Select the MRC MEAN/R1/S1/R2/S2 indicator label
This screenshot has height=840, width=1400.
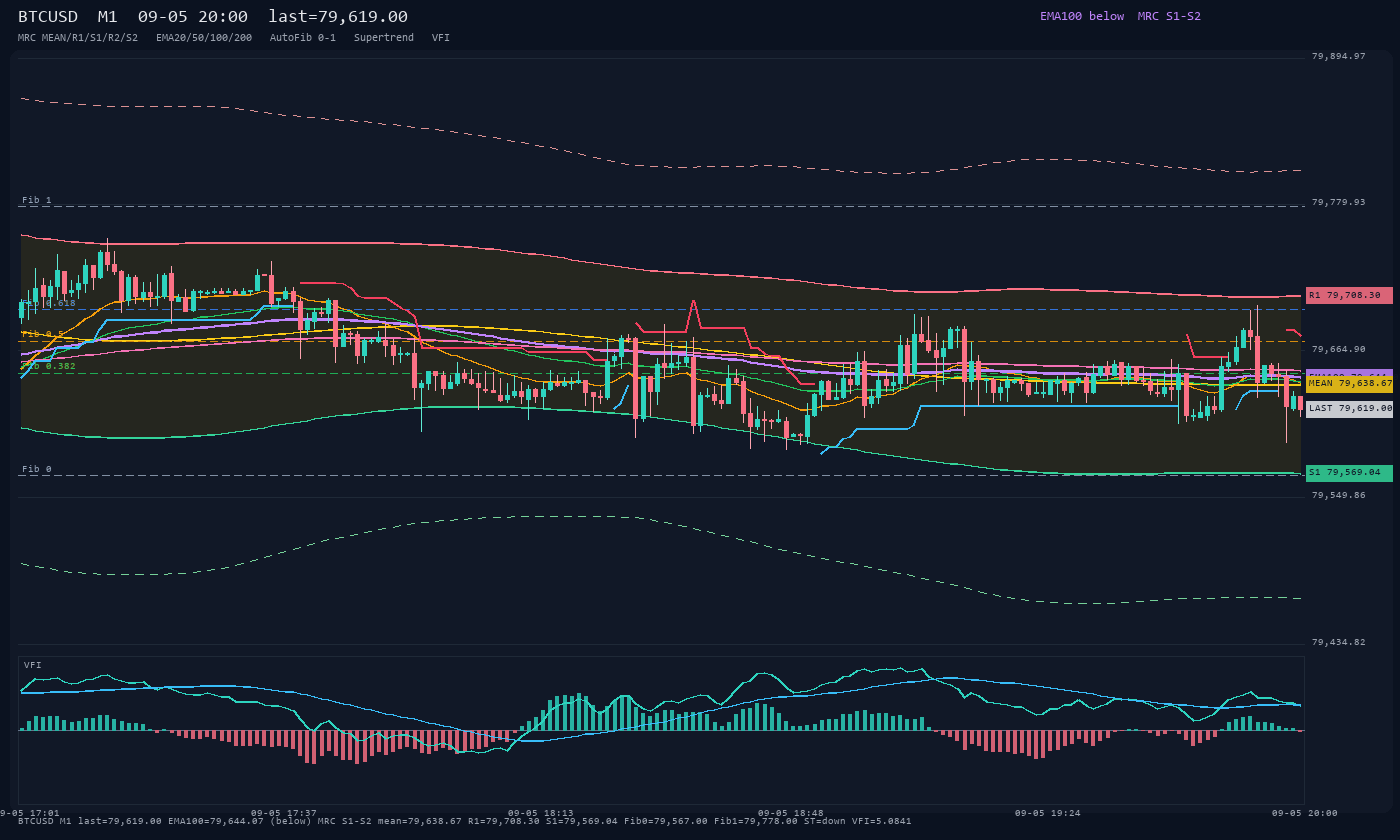coord(78,38)
